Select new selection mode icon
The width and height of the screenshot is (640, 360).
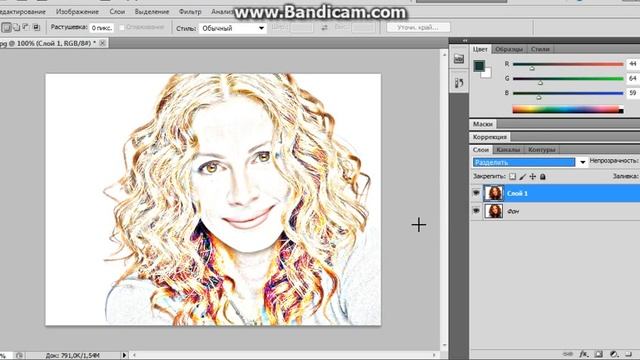pyautogui.click(x=6, y=27)
